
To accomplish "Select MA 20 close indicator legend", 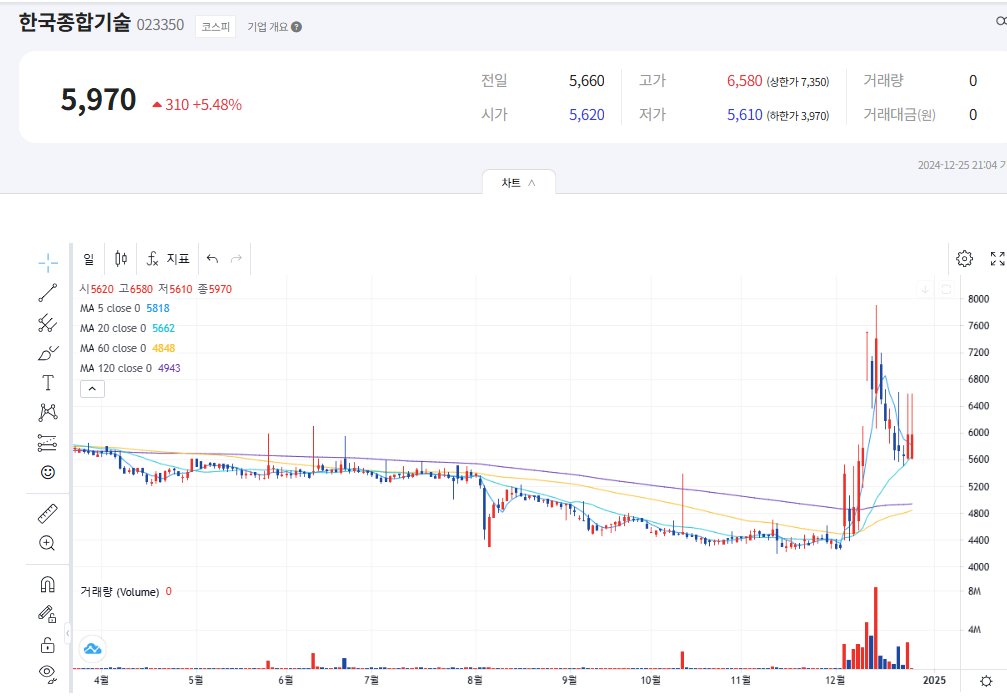I will tap(127, 328).
